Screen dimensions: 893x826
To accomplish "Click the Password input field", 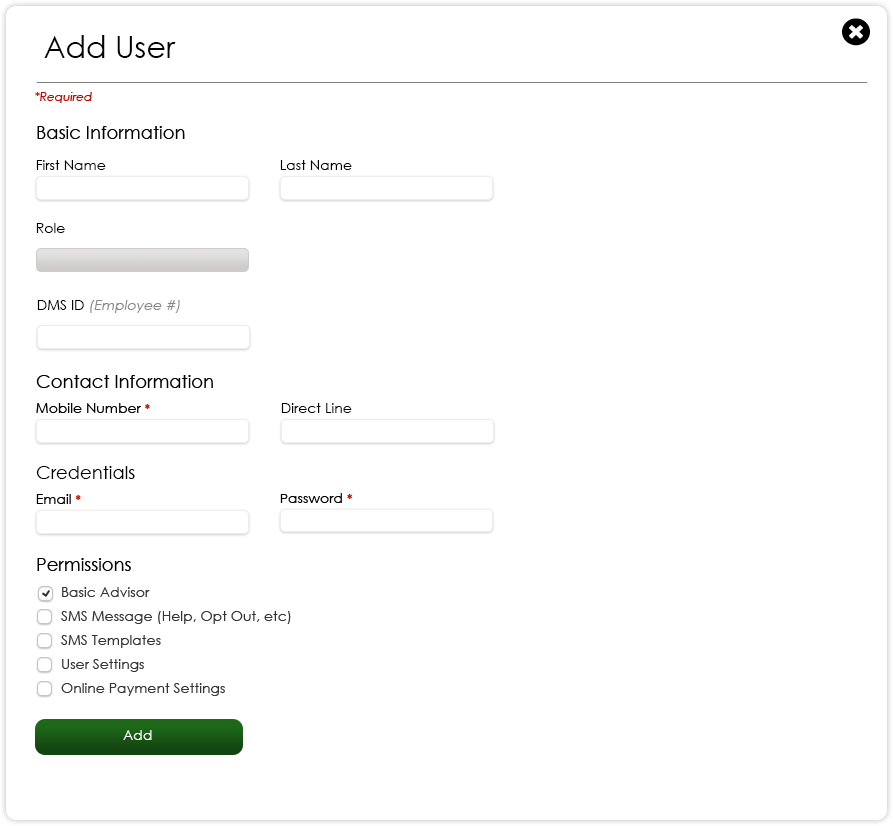I will pos(386,521).
